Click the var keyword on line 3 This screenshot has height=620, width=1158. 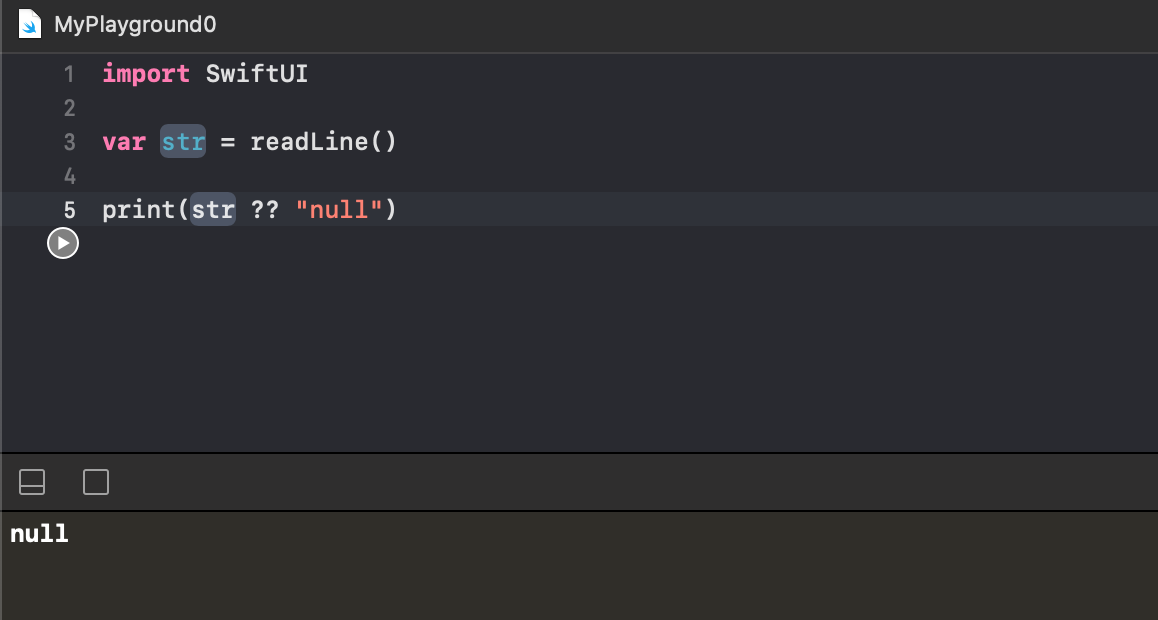coord(124,142)
